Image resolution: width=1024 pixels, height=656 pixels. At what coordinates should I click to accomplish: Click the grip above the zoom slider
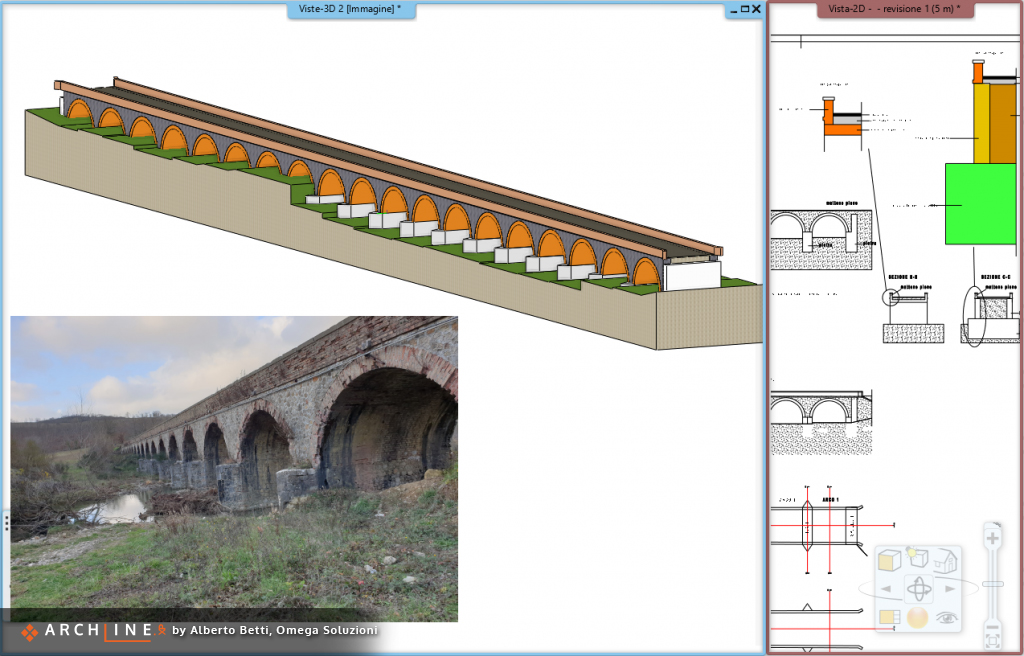[x=993, y=524]
